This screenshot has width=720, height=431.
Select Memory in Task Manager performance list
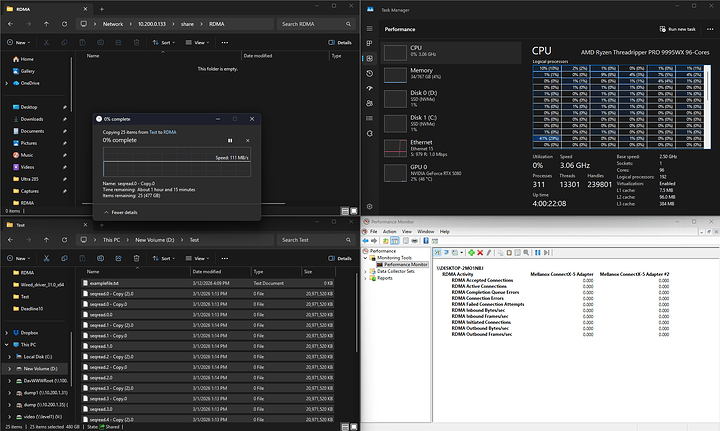pyautogui.click(x=451, y=75)
